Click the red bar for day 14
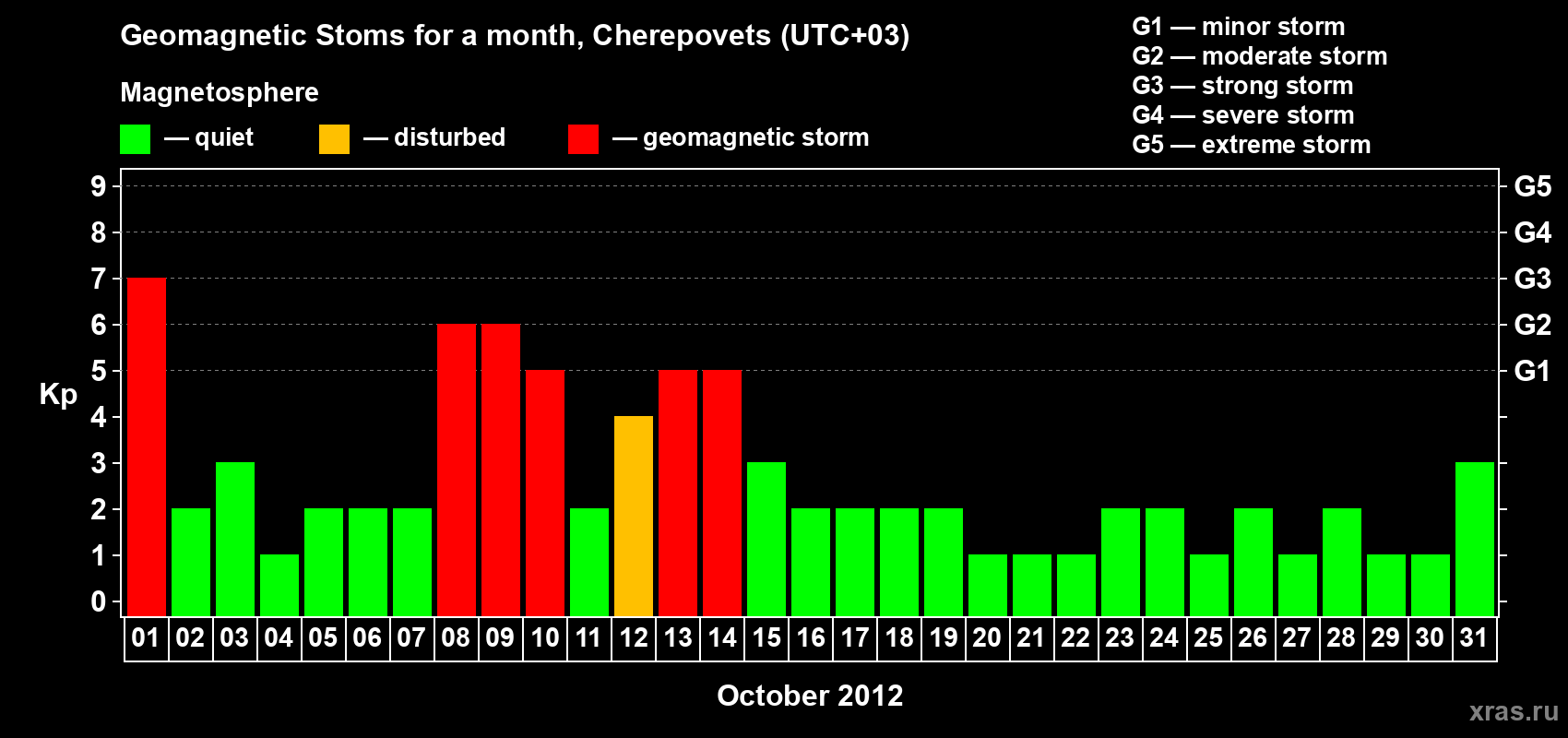The height and width of the screenshot is (738, 1568). (x=722, y=494)
